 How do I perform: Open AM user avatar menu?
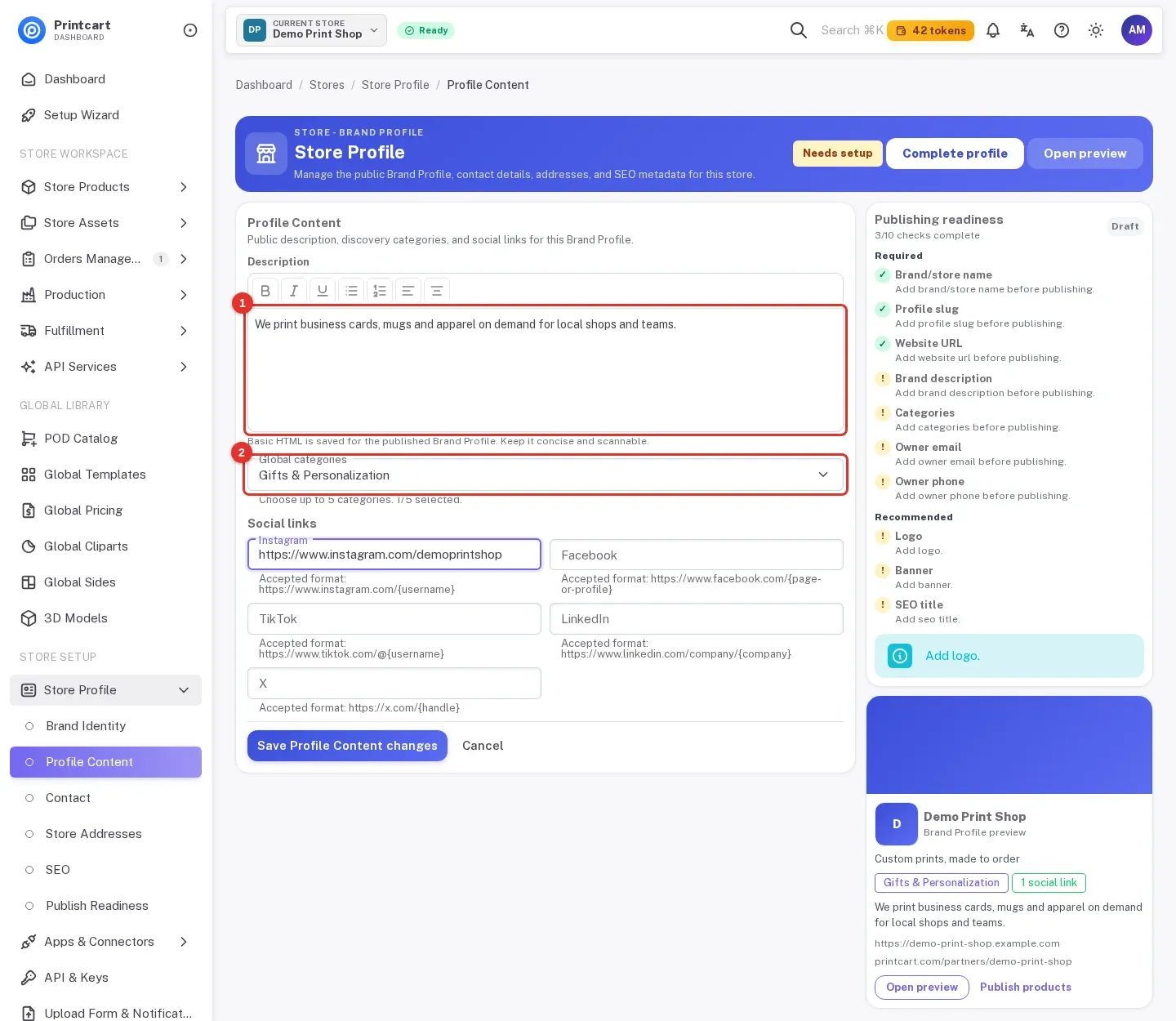[x=1137, y=30]
